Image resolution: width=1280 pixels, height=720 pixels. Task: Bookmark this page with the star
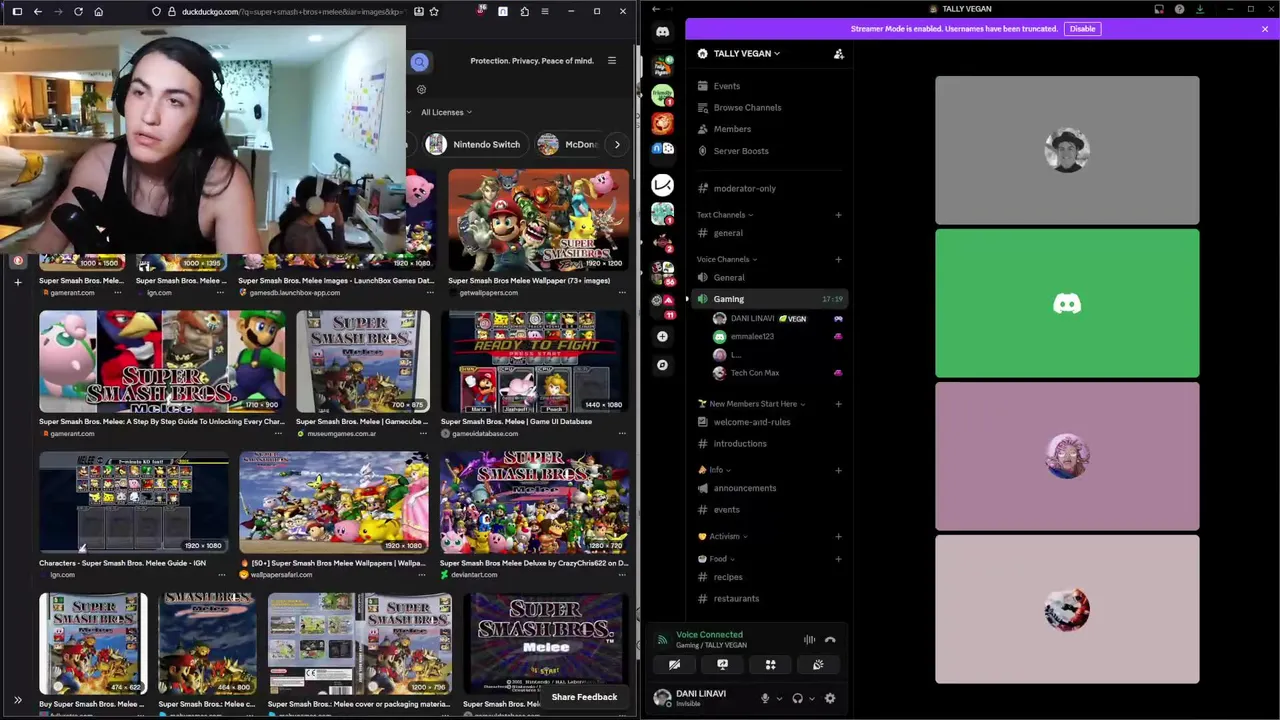(x=433, y=11)
